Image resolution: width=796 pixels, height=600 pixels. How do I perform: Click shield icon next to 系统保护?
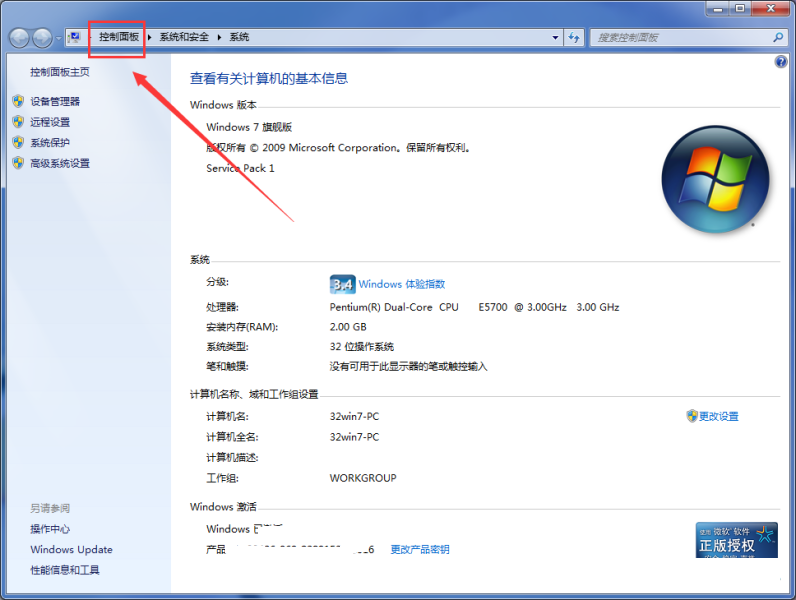tap(18, 142)
